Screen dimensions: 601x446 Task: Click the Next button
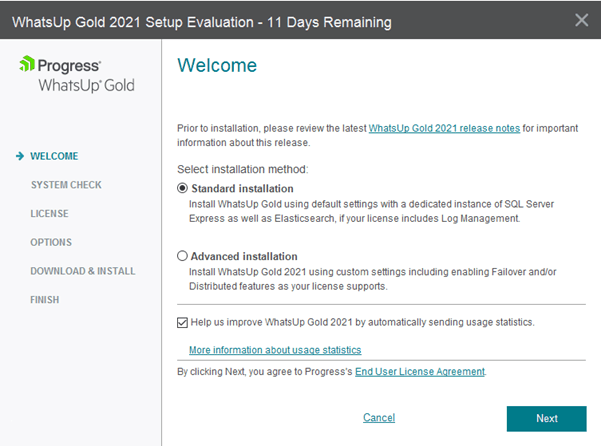pyautogui.click(x=547, y=418)
